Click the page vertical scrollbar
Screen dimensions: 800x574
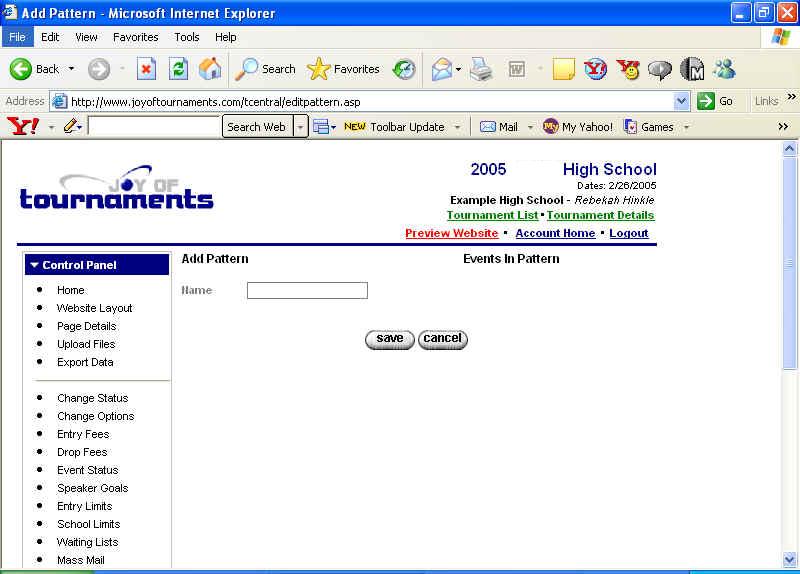coord(789,300)
